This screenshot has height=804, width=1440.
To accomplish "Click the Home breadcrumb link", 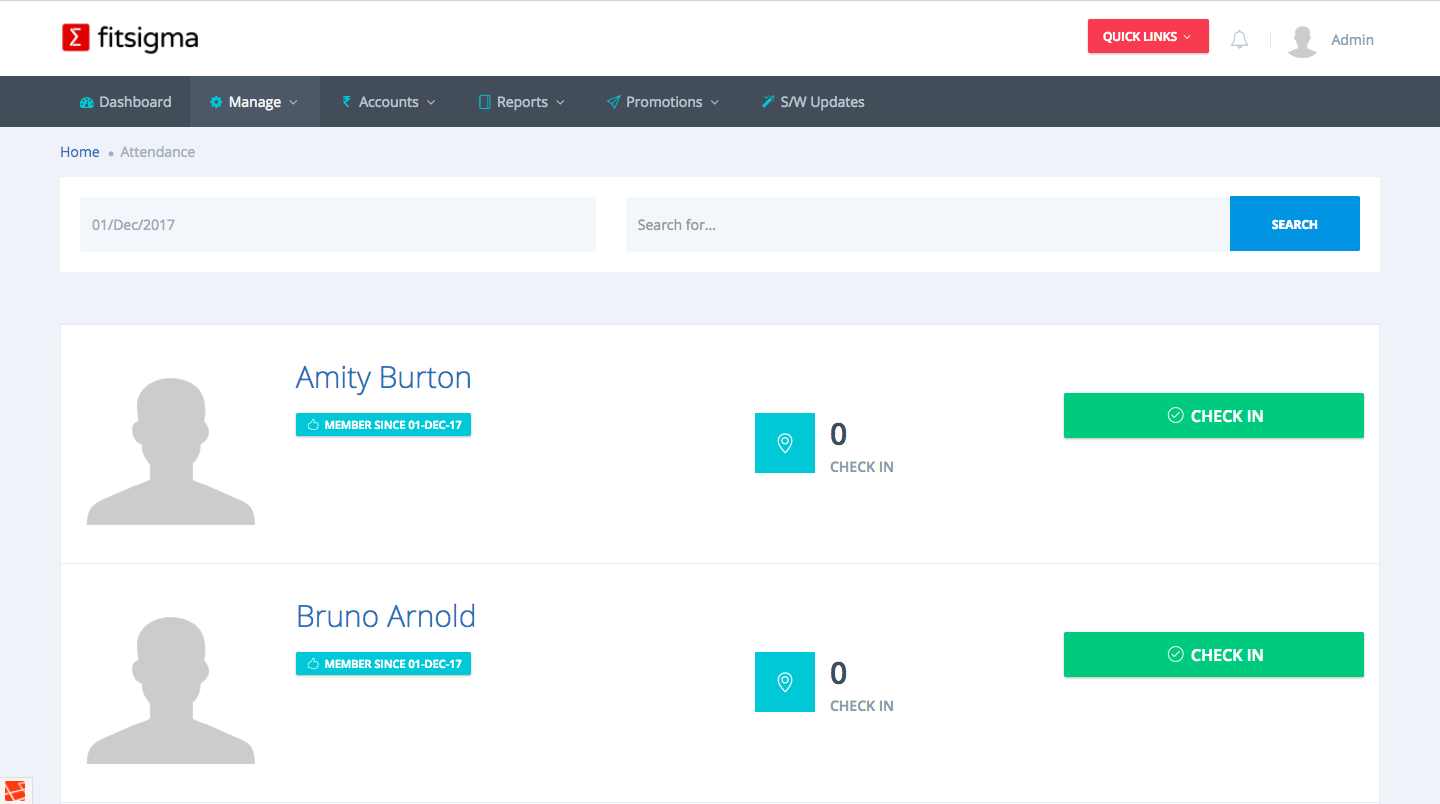I will click(x=80, y=152).
